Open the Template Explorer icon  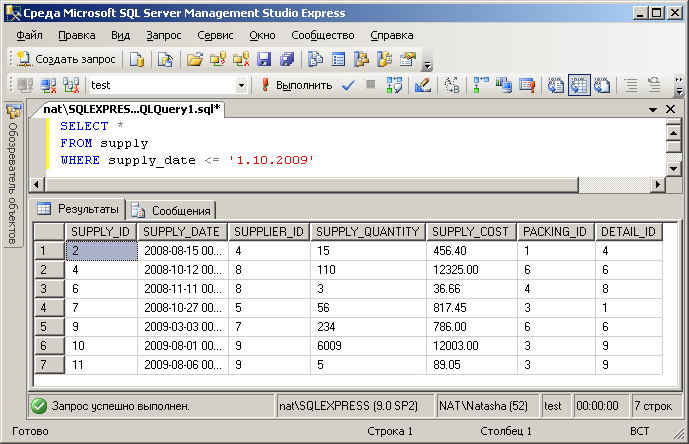[x=384, y=59]
